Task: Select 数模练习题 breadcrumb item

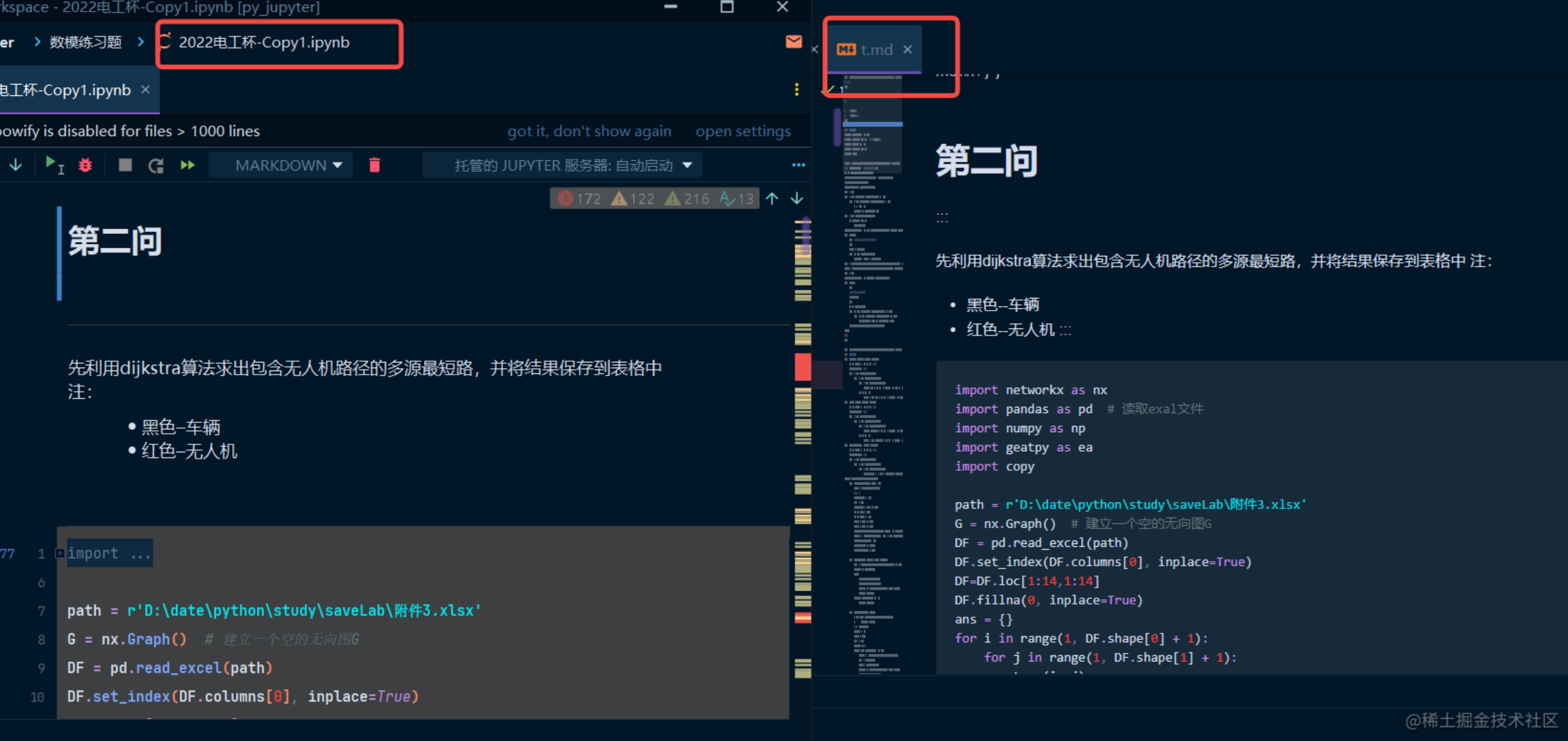Action: pyautogui.click(x=85, y=42)
